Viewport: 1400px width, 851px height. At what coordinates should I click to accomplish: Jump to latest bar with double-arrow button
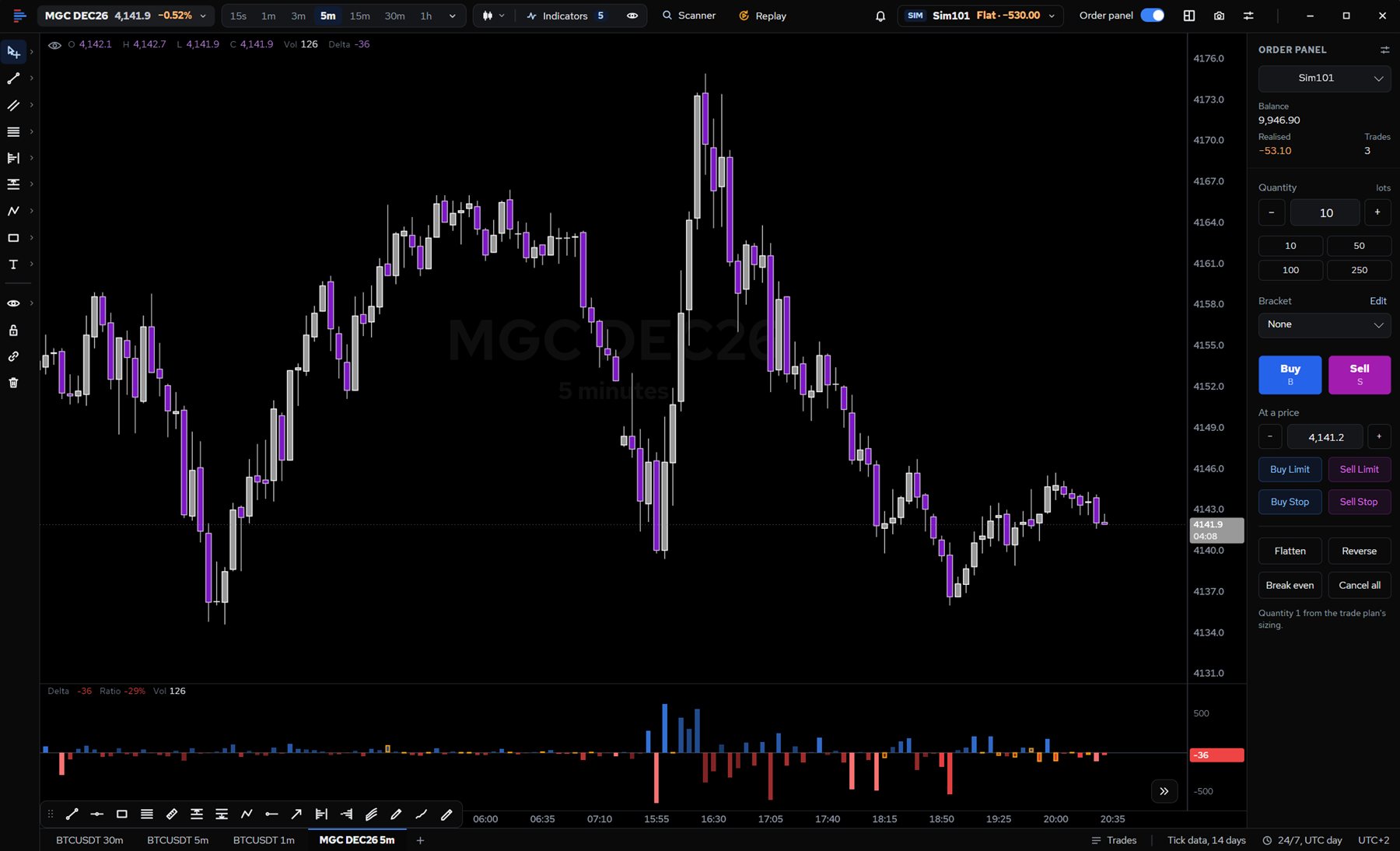(x=1164, y=791)
